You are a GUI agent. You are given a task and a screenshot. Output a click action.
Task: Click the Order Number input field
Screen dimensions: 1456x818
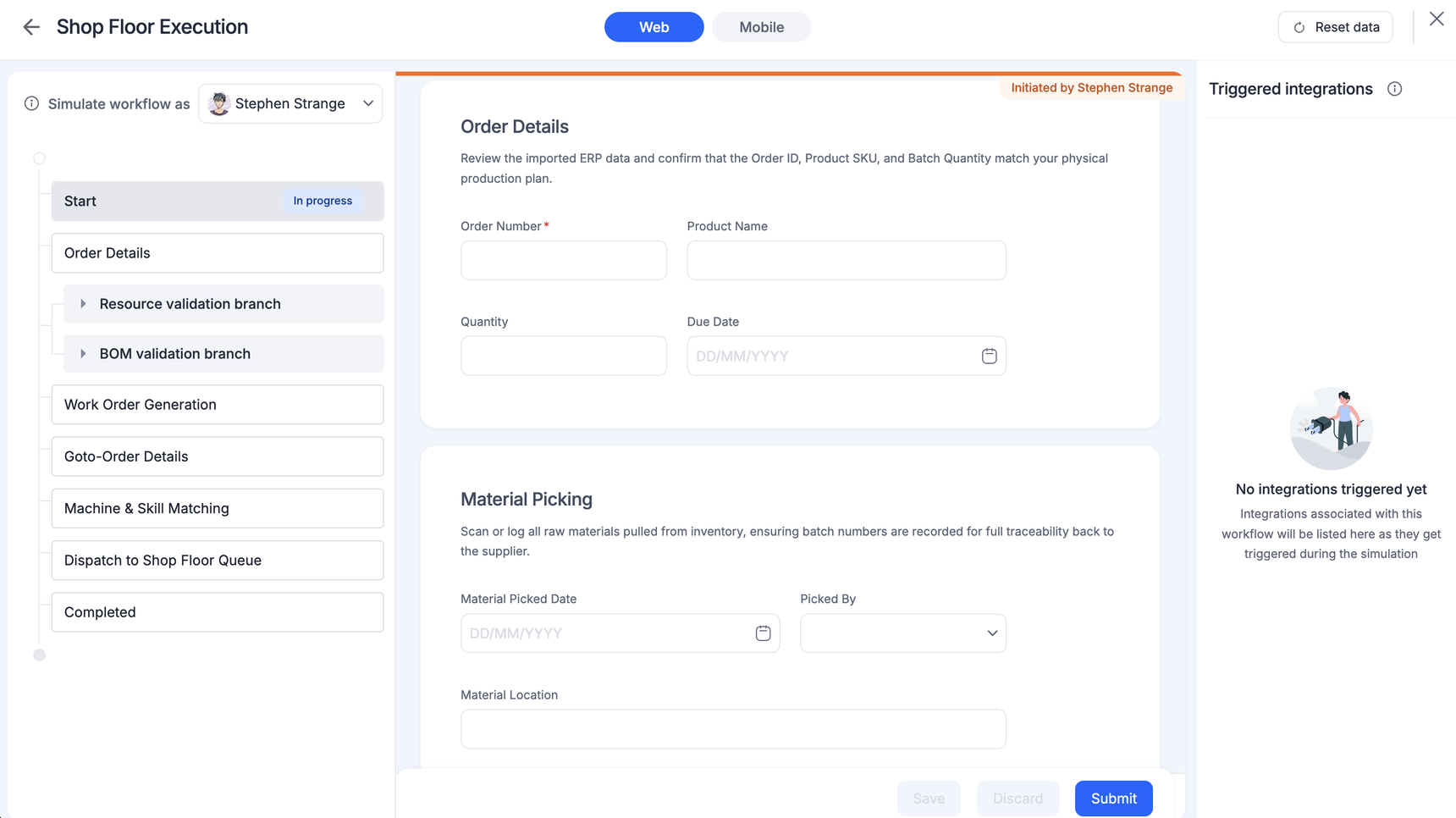(x=564, y=261)
